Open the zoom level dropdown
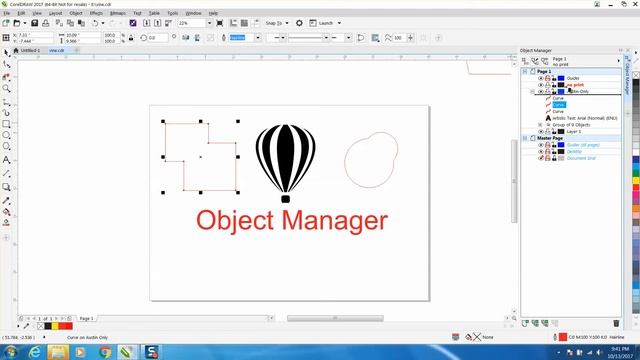This screenshot has width=640, height=360. (209, 23)
